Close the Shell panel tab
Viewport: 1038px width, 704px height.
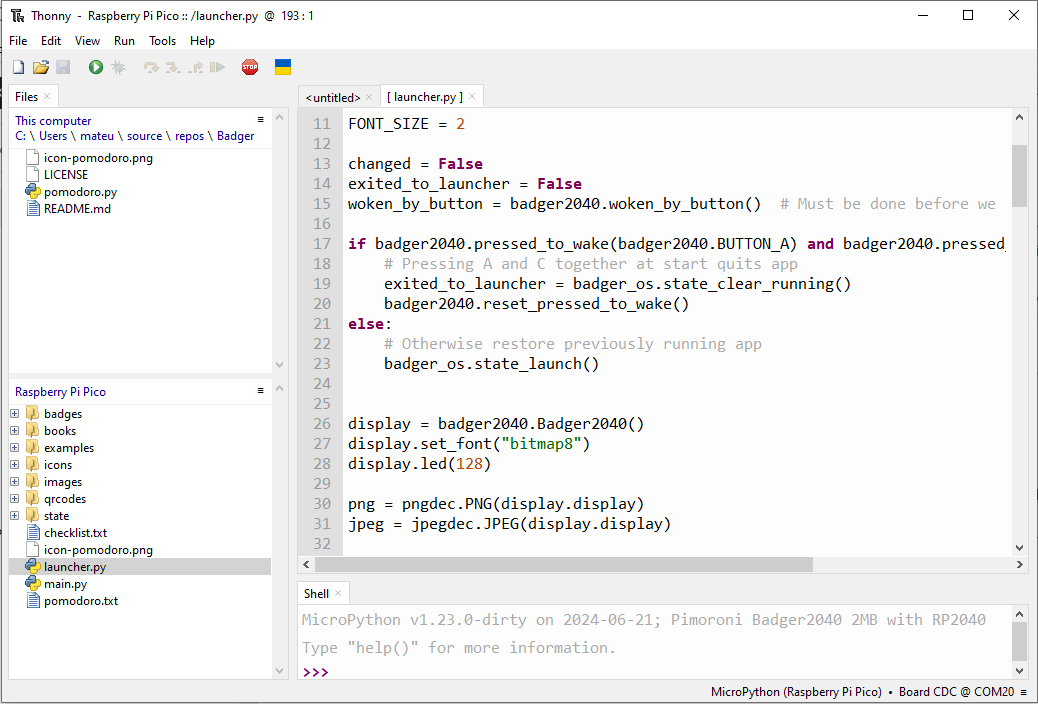(x=338, y=593)
